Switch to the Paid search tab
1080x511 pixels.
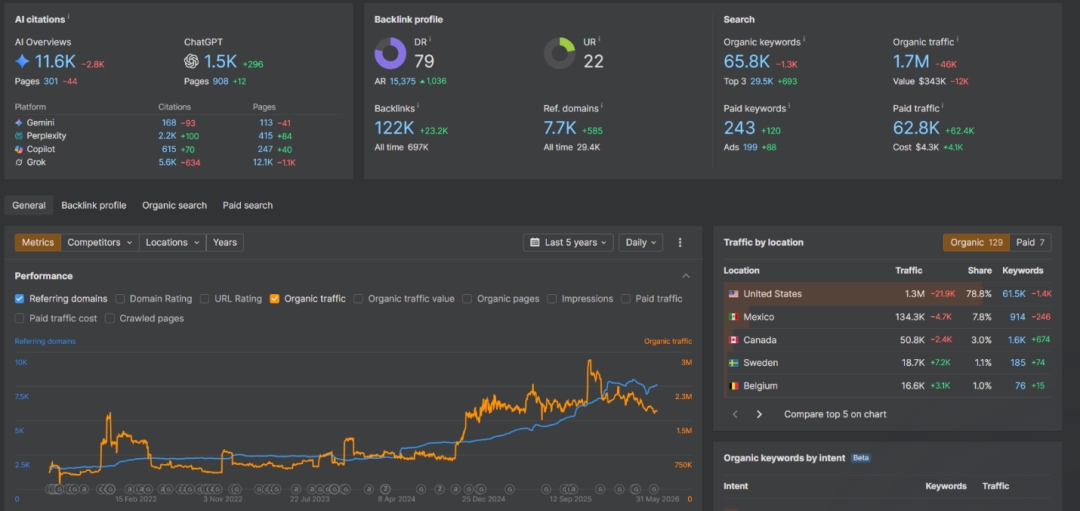(x=247, y=205)
